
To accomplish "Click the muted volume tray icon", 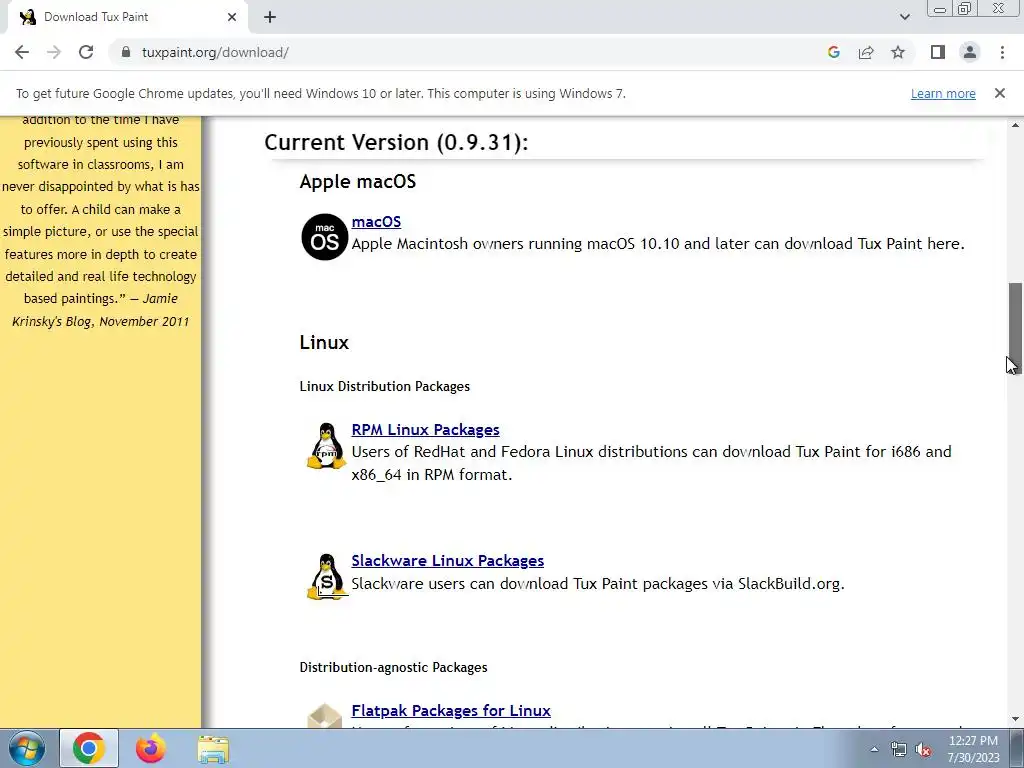I will click(923, 749).
